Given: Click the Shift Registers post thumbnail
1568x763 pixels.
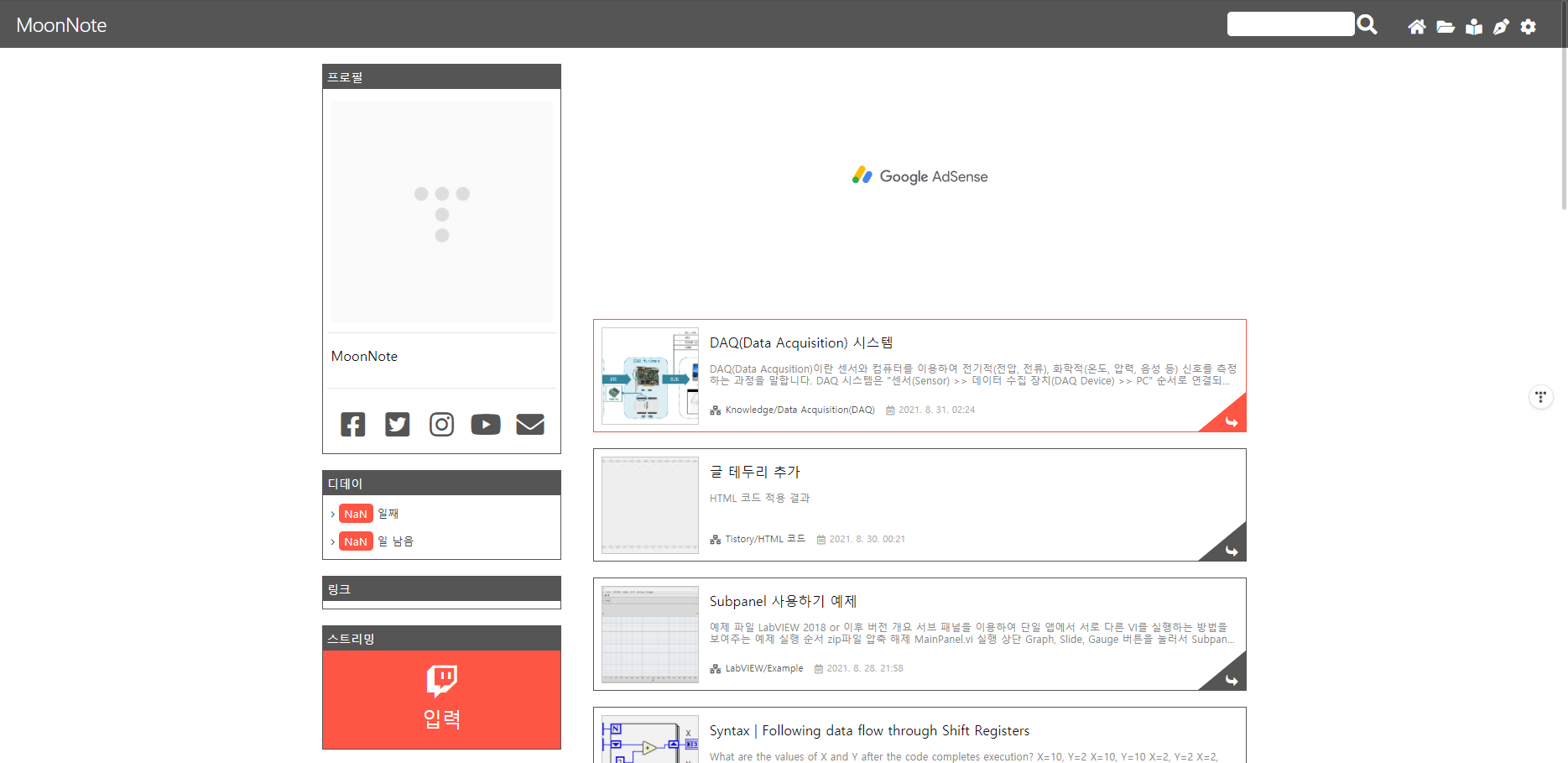Looking at the screenshot, I should (x=650, y=739).
